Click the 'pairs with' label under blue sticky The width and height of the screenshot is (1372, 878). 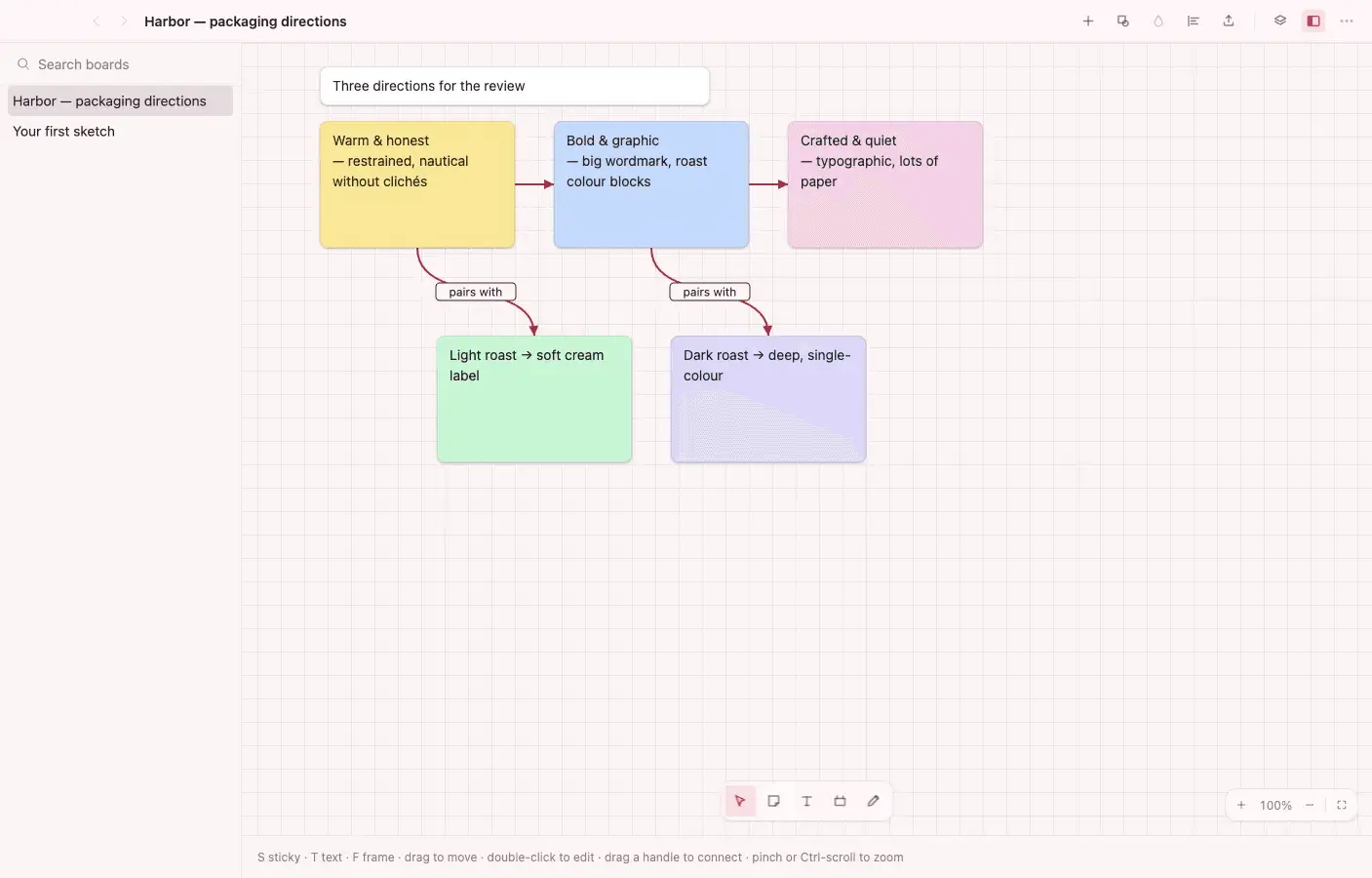[x=710, y=292]
